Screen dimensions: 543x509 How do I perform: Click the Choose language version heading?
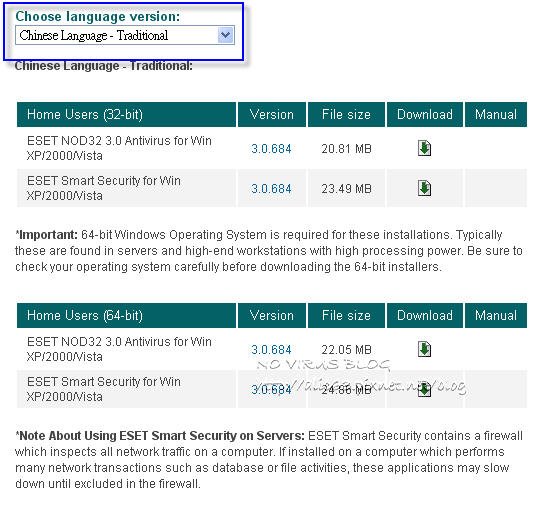[x=98, y=16]
